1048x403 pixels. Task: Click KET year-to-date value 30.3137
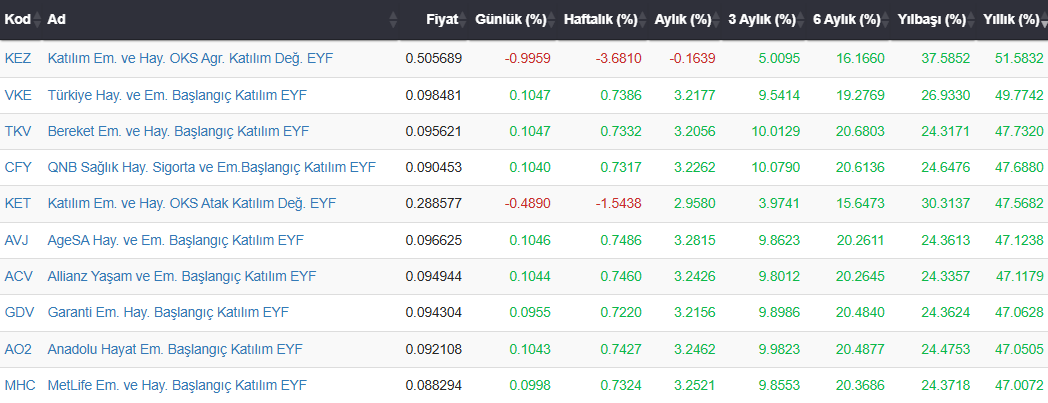tap(945, 203)
